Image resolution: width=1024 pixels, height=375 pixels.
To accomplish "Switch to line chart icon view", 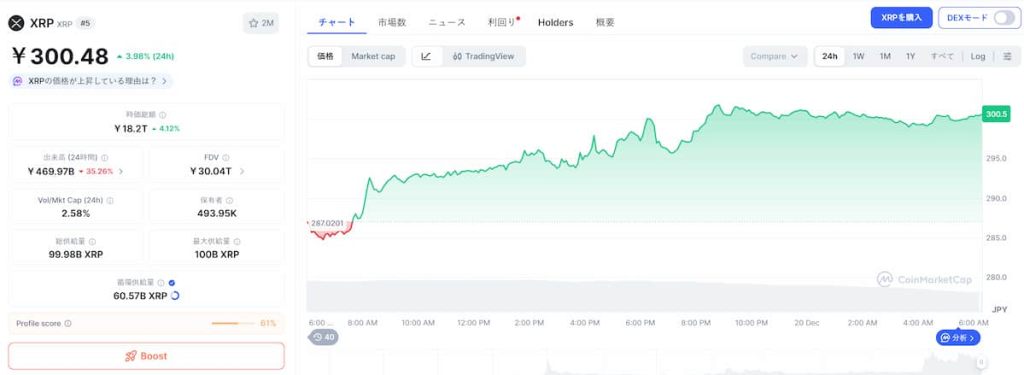I will pos(426,56).
